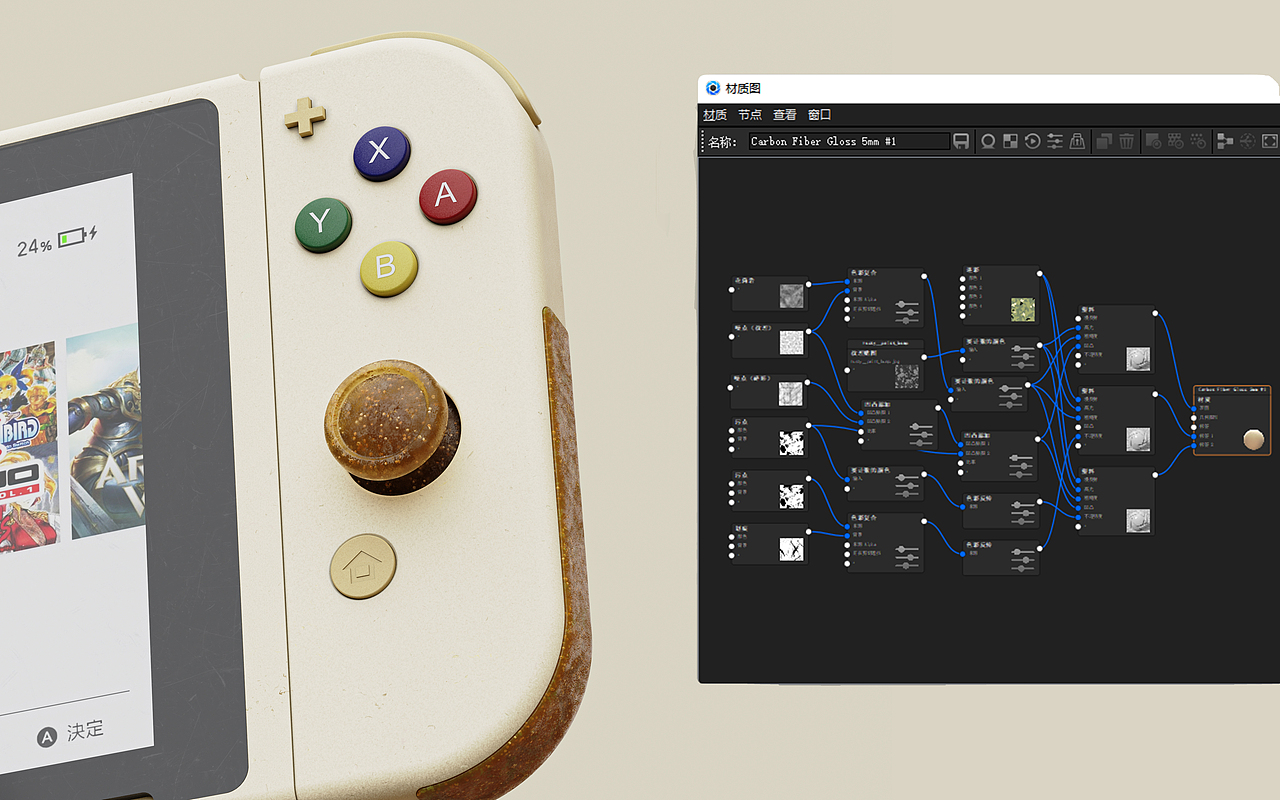1280x800 pixels.
Task: Select the 纹理贴图 node speckled thumbnail
Action: (x=906, y=376)
